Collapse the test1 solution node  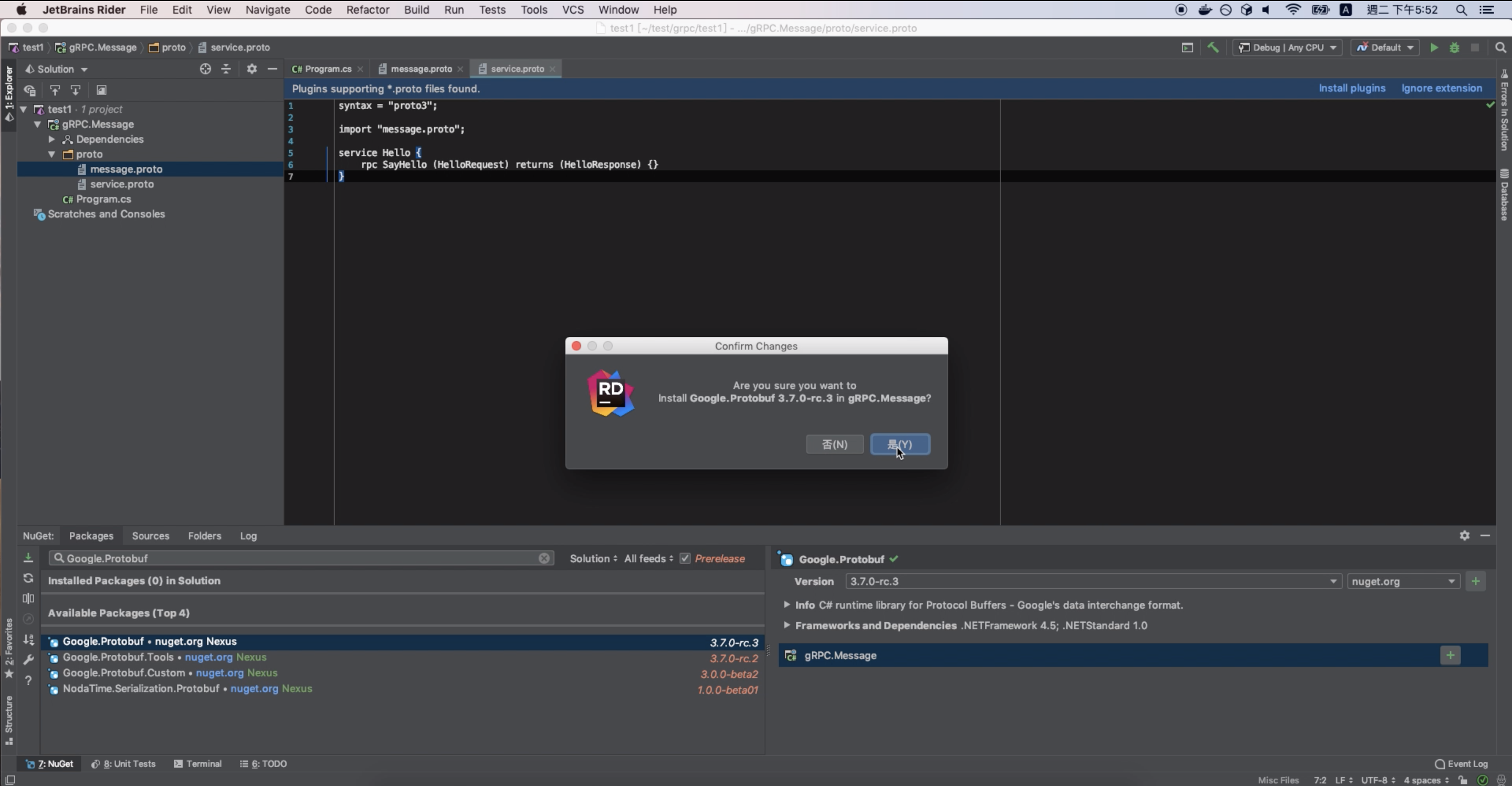click(x=24, y=109)
